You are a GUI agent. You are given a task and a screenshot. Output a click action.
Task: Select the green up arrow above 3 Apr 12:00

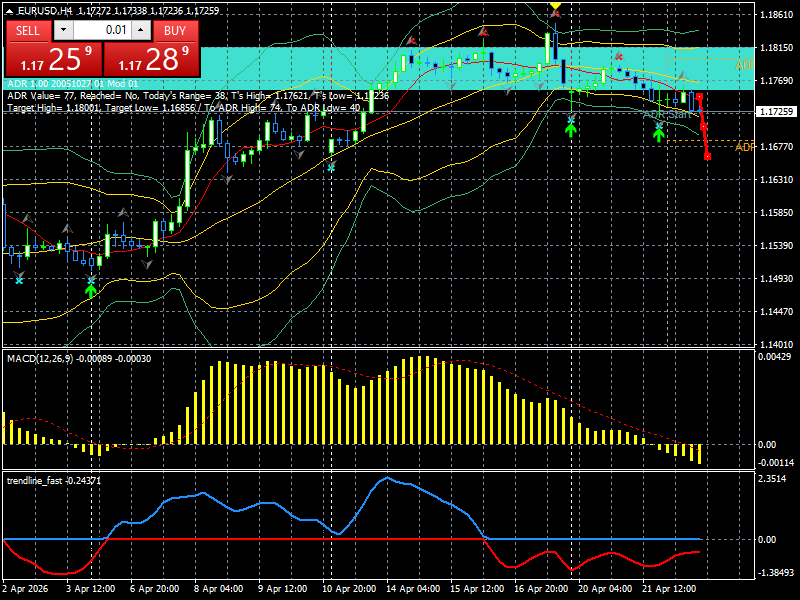pos(90,291)
